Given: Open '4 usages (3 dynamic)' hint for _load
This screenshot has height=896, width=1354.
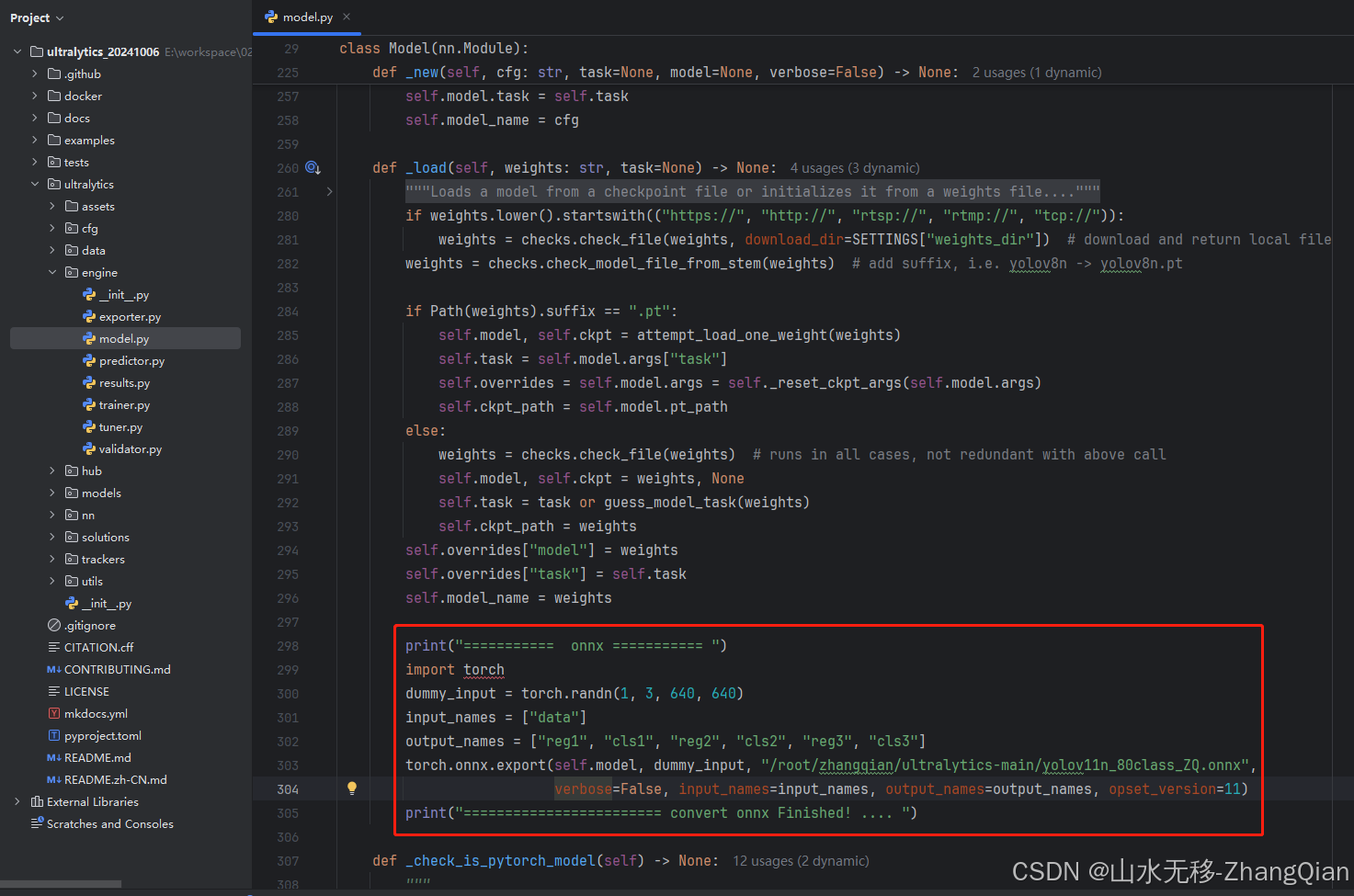Looking at the screenshot, I should pos(855,168).
